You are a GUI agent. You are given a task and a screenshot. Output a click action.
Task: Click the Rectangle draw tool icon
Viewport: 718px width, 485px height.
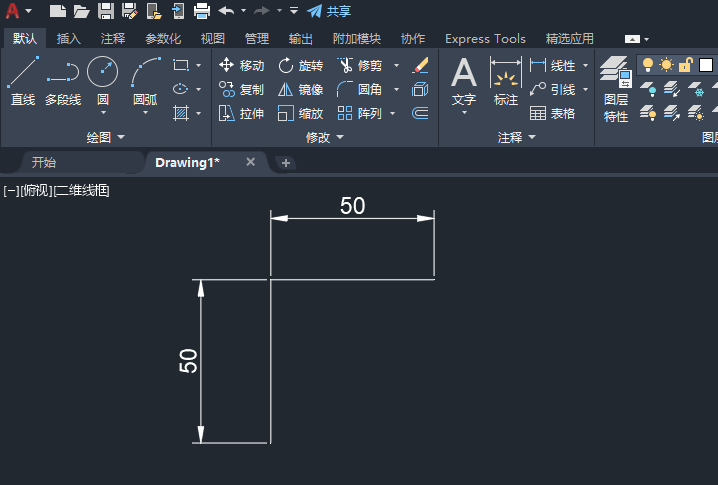pos(181,65)
